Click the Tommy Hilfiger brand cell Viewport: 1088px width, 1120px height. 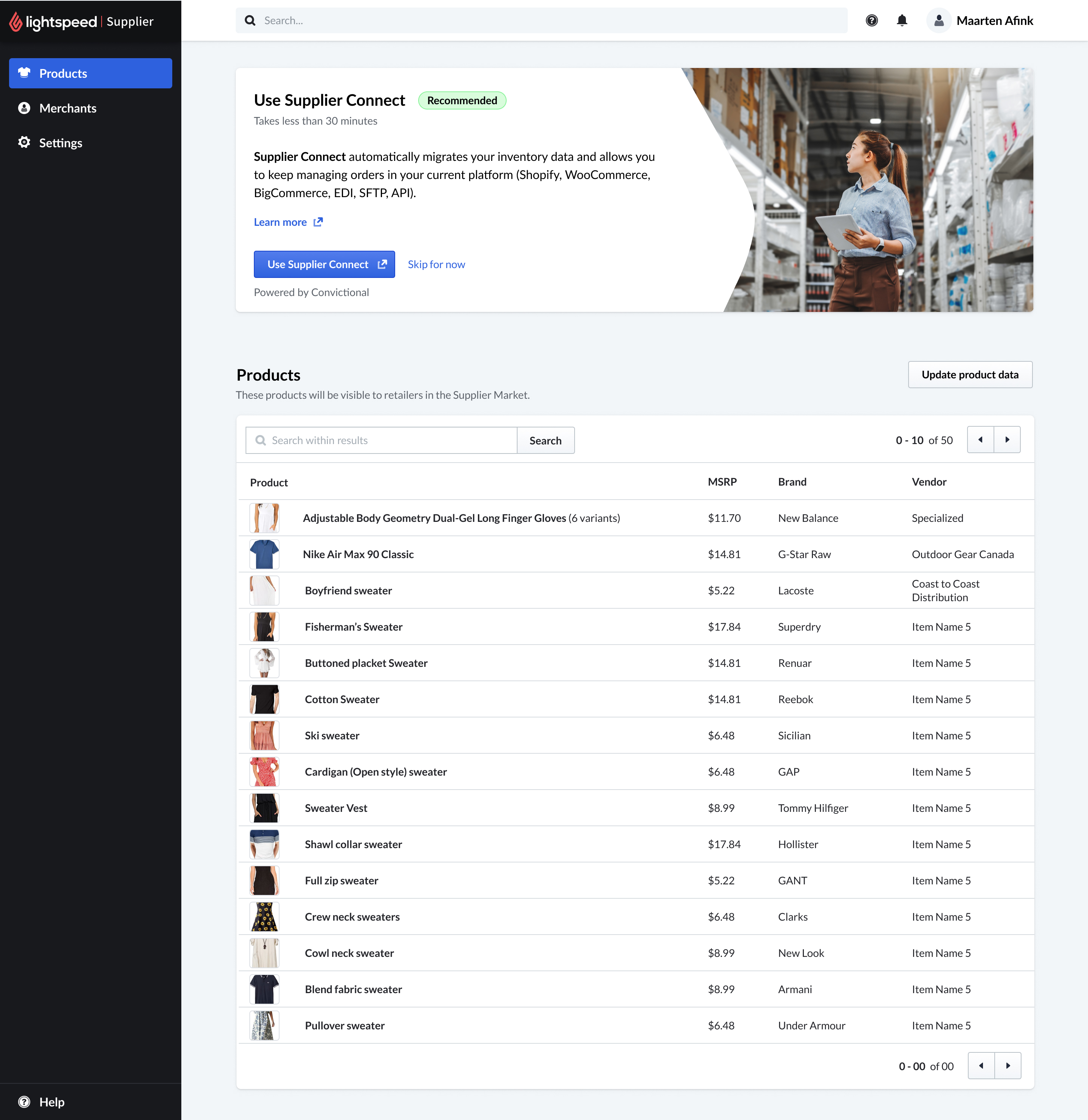coord(813,808)
